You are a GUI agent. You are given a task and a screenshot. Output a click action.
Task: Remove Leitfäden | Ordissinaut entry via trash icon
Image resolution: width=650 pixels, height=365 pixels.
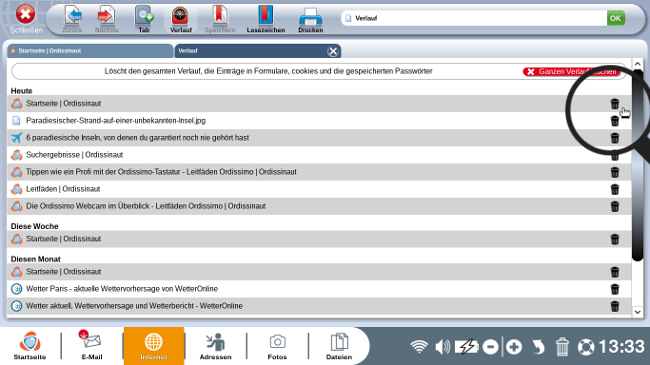(615, 189)
